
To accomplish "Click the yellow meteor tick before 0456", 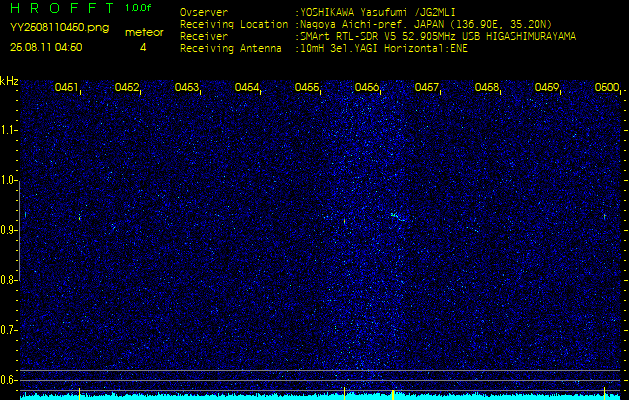I will (345, 394).
